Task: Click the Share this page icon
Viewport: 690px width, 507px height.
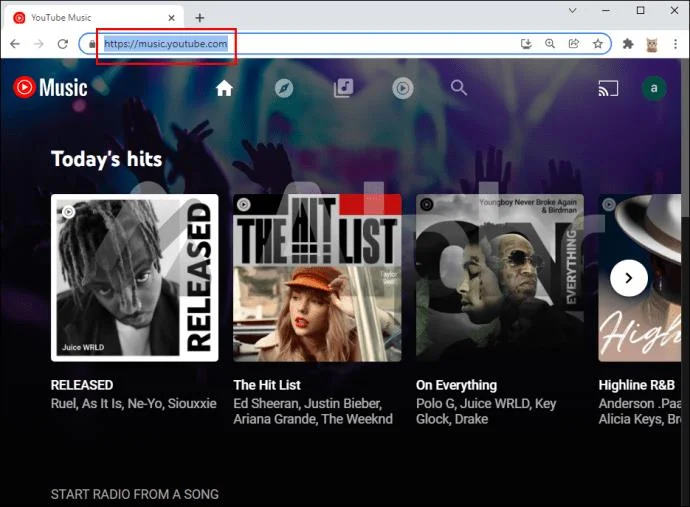Action: point(573,44)
